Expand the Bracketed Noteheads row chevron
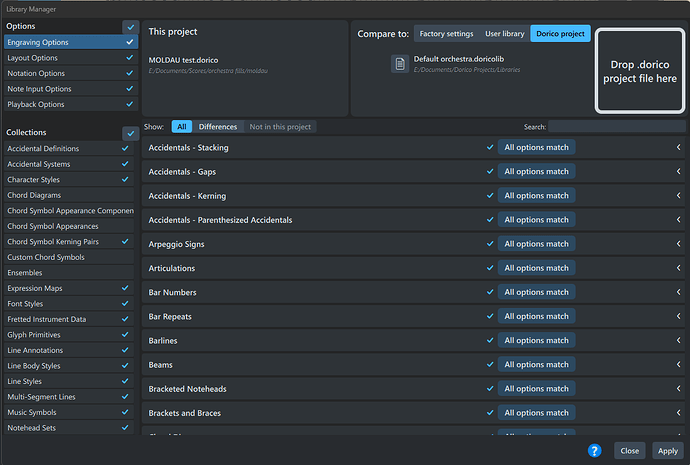Viewport: 690px width, 465px height. (x=678, y=388)
